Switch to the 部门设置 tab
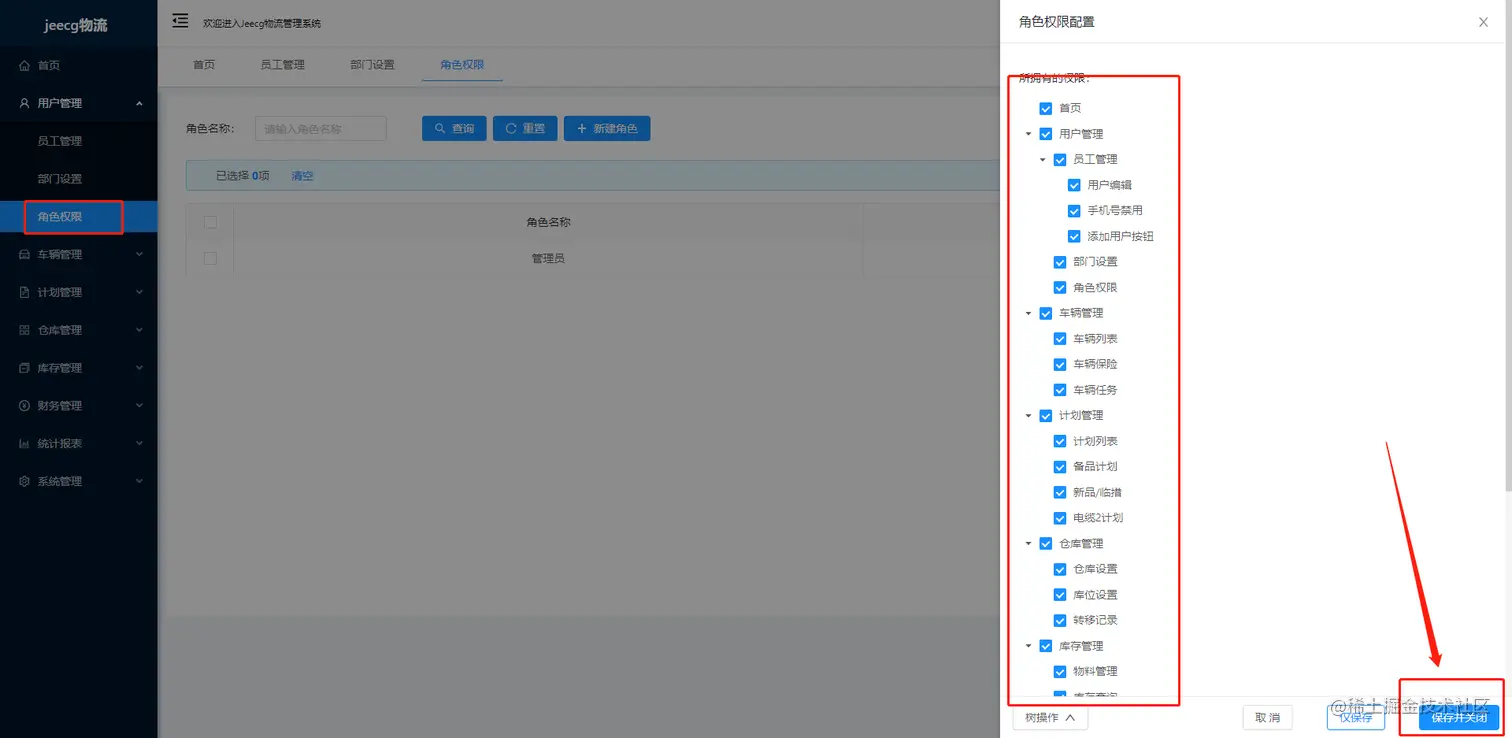Screen dimensions: 1512x738 [x=372, y=65]
